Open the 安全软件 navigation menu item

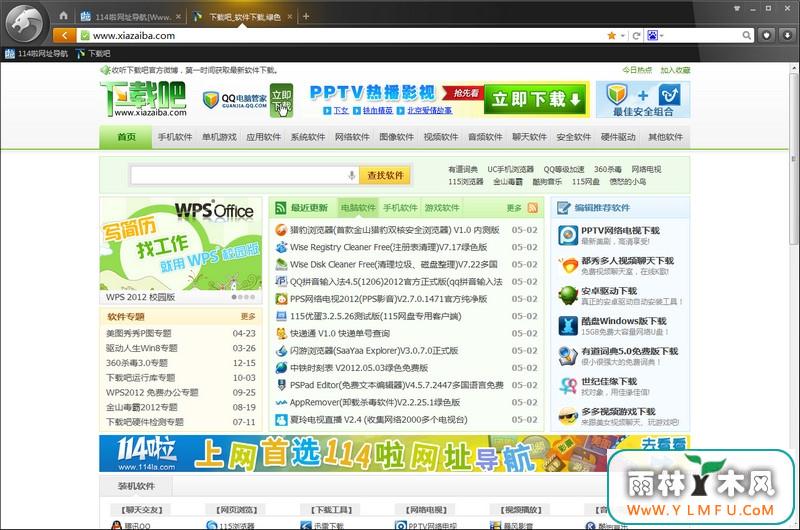click(573, 137)
